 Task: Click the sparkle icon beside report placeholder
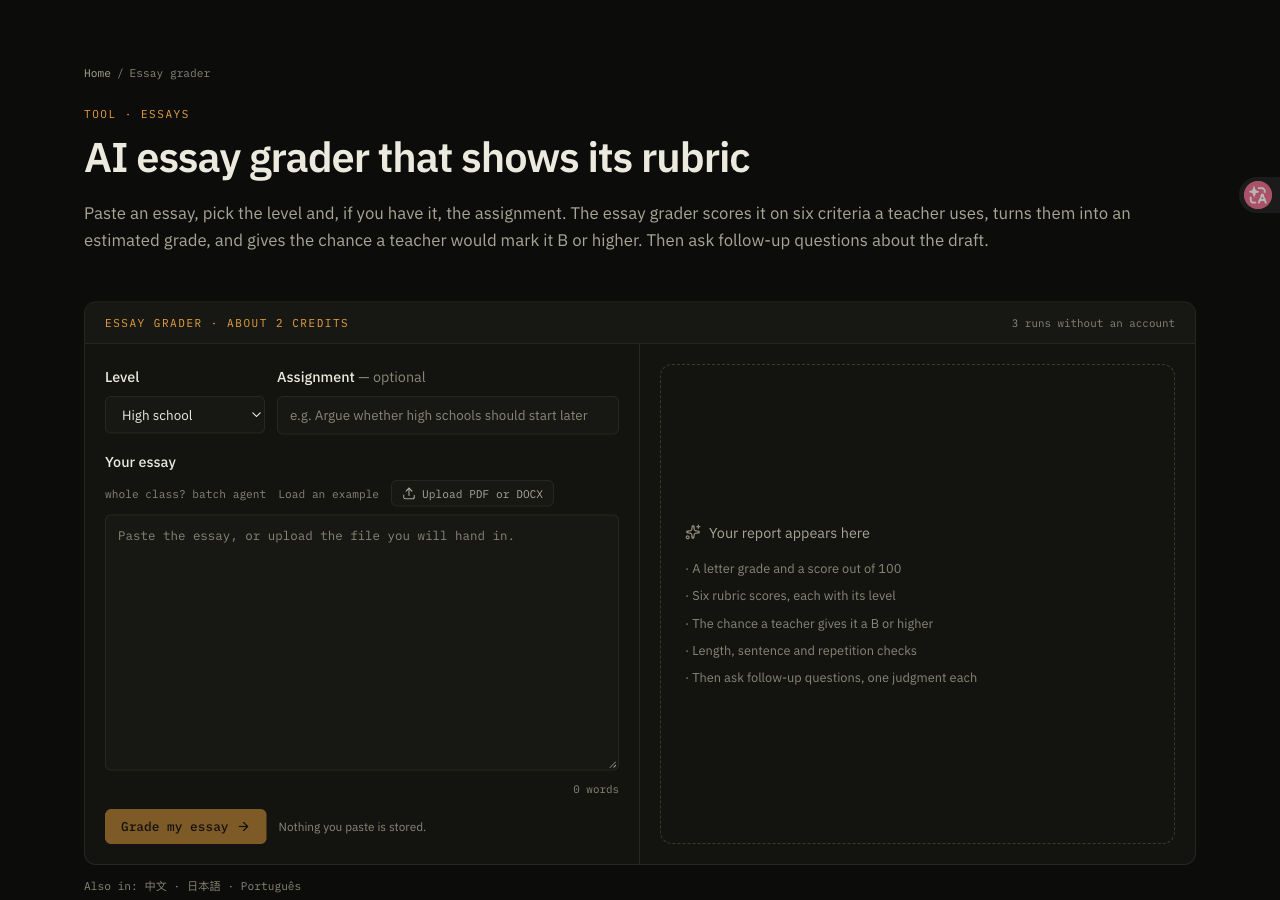tap(693, 533)
